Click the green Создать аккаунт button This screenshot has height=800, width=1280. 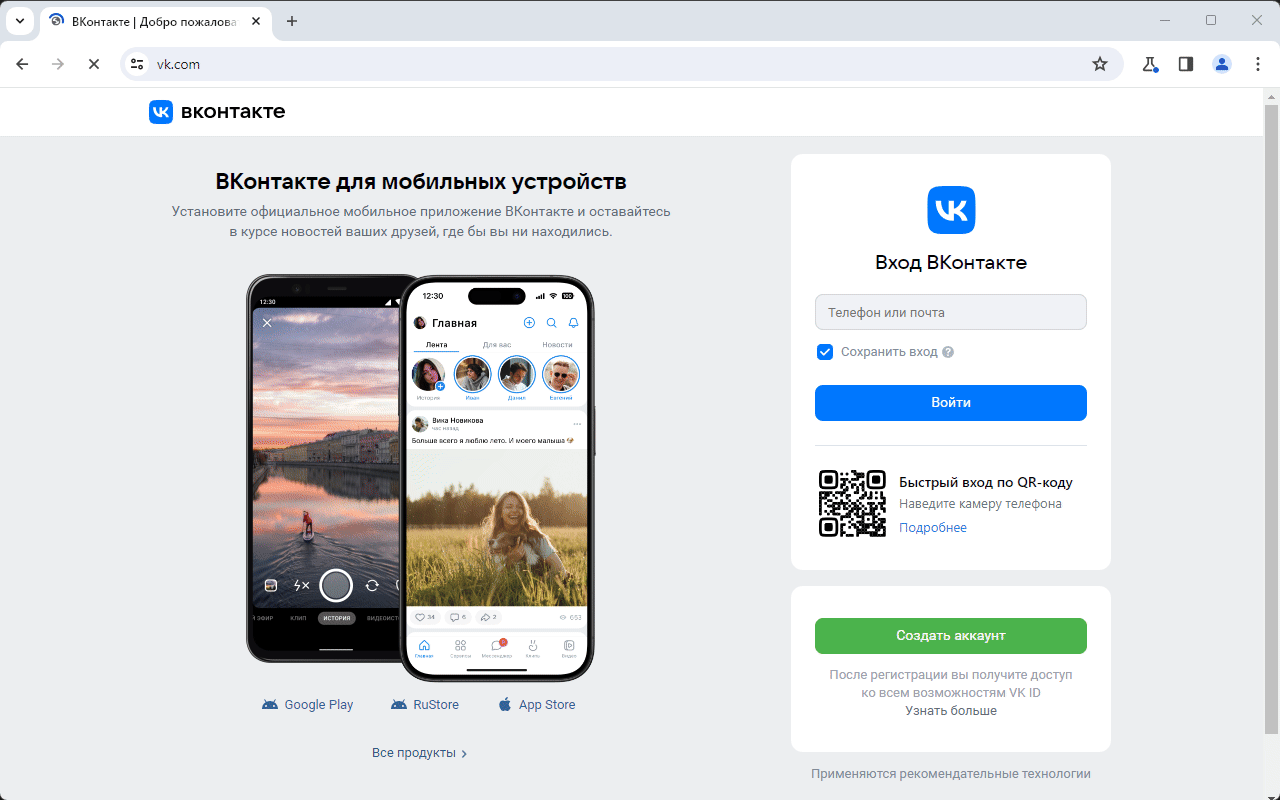pyautogui.click(x=951, y=636)
